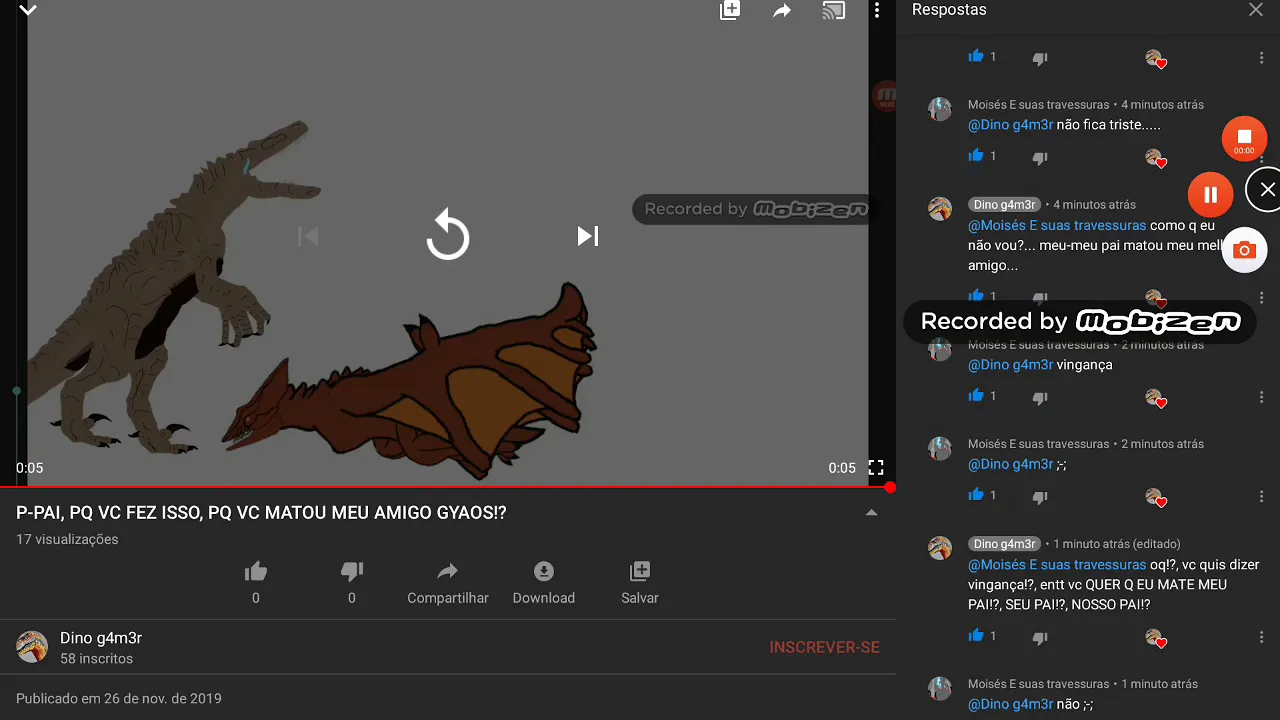Open options for the topmost reply
The image size is (1280, 720).
tap(1262, 58)
